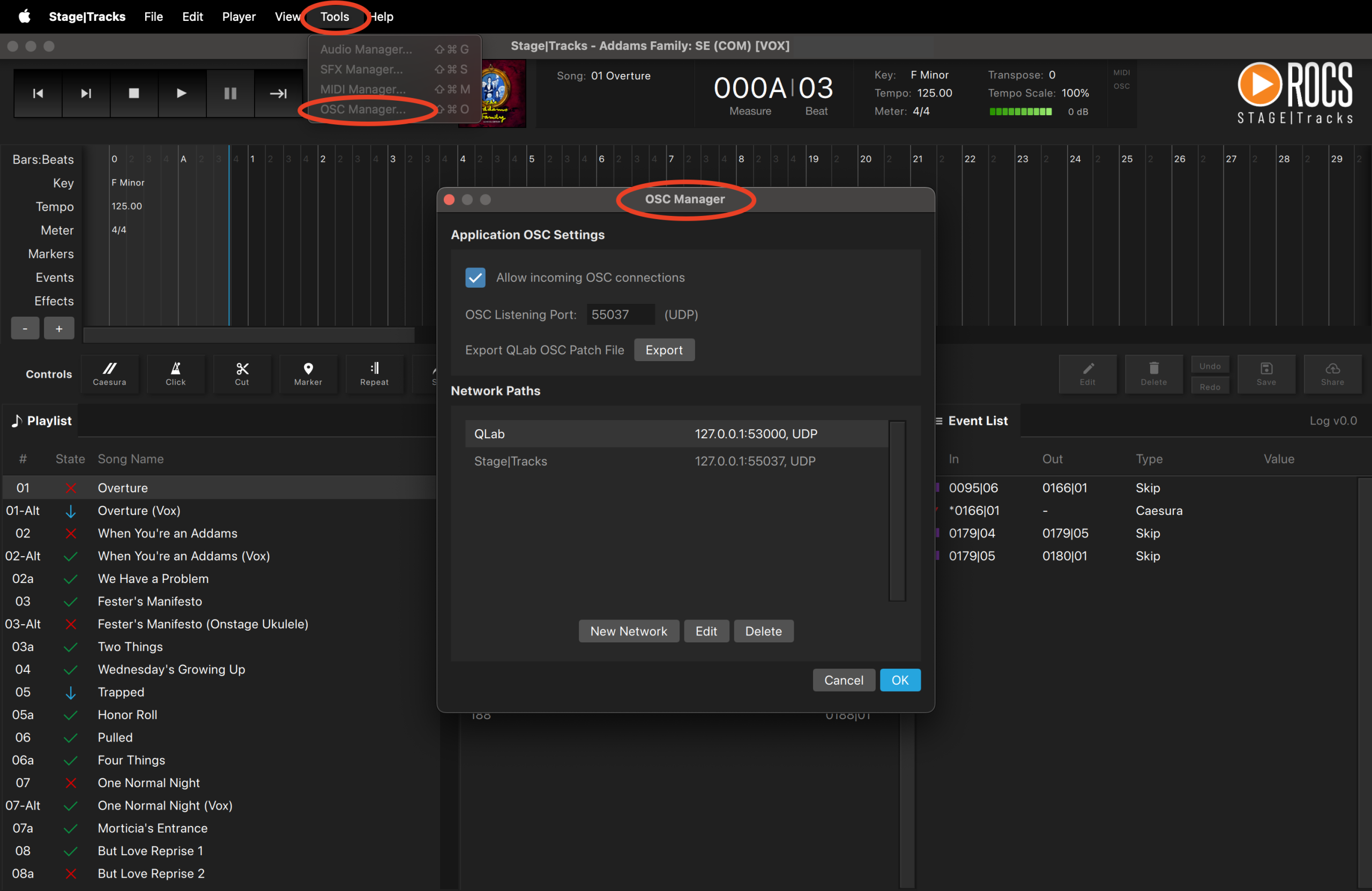Screen dimensions: 1372x891
Task: Select the QLab network path row
Action: point(676,434)
